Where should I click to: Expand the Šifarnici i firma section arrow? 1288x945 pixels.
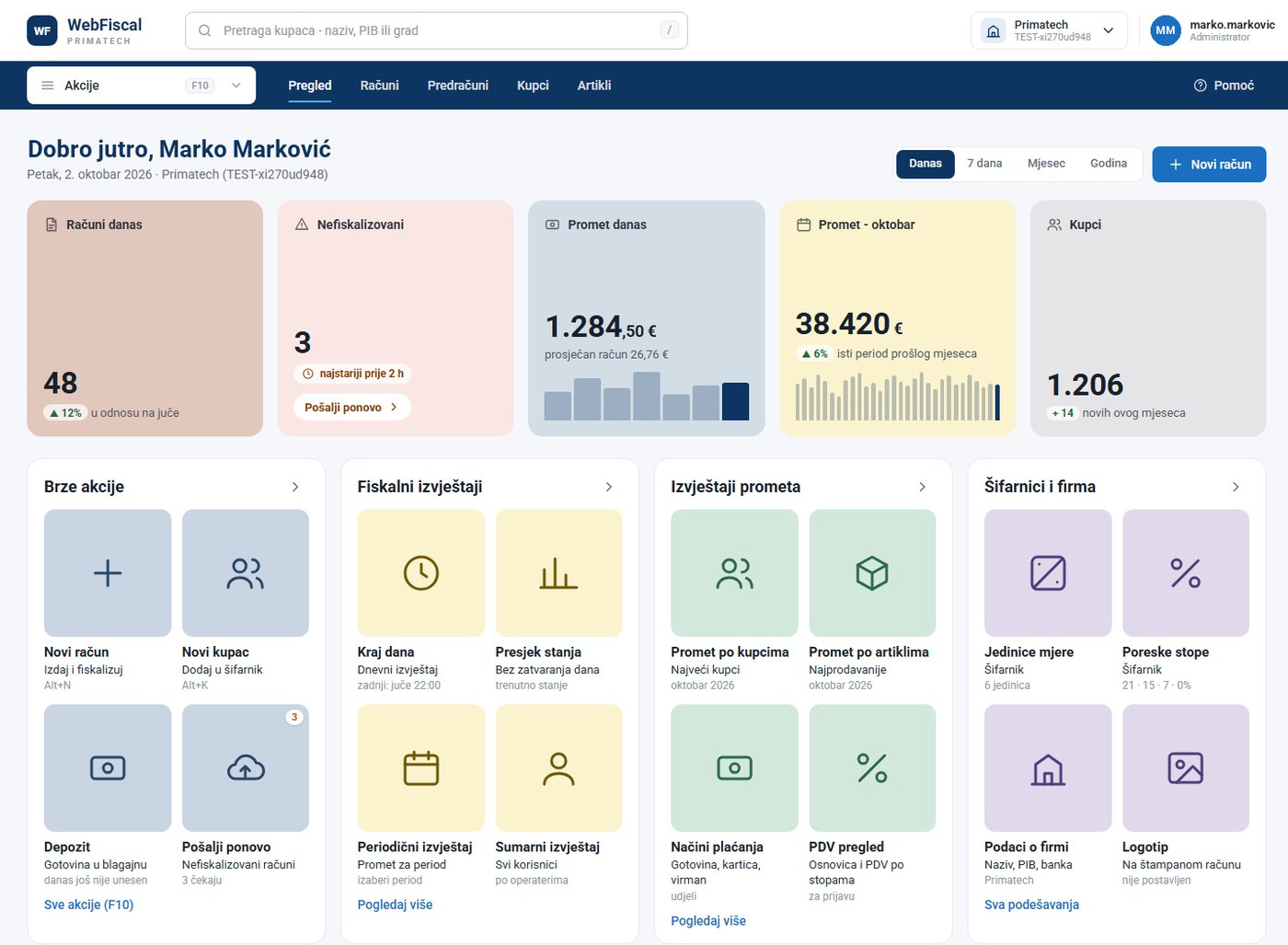pyautogui.click(x=1236, y=487)
